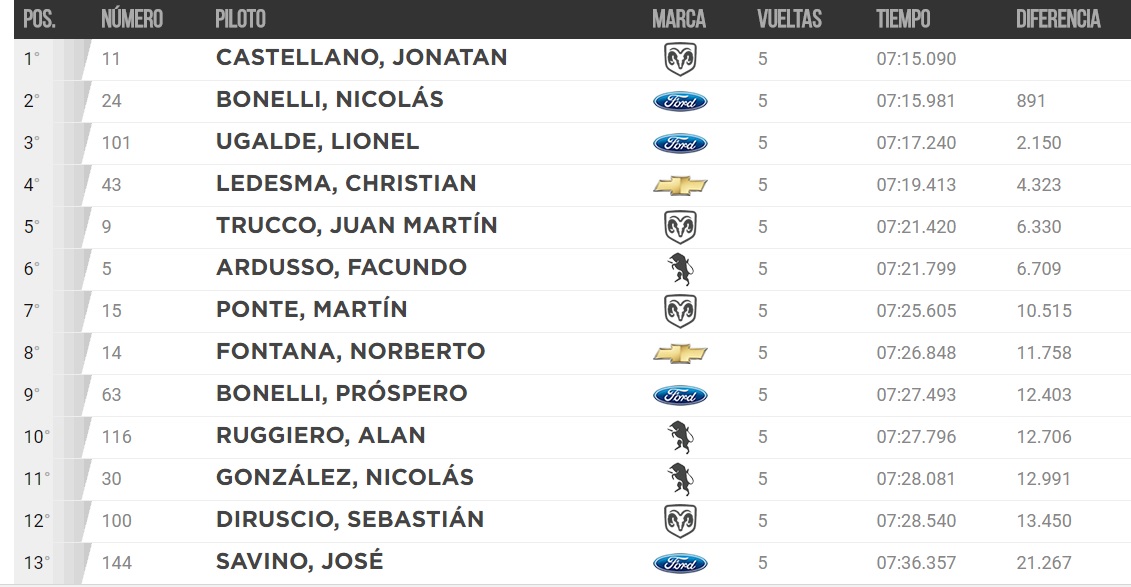This screenshot has height=587, width=1131.
Task: Open driver name CASTELLANO, JONATAN
Action: pos(361,58)
